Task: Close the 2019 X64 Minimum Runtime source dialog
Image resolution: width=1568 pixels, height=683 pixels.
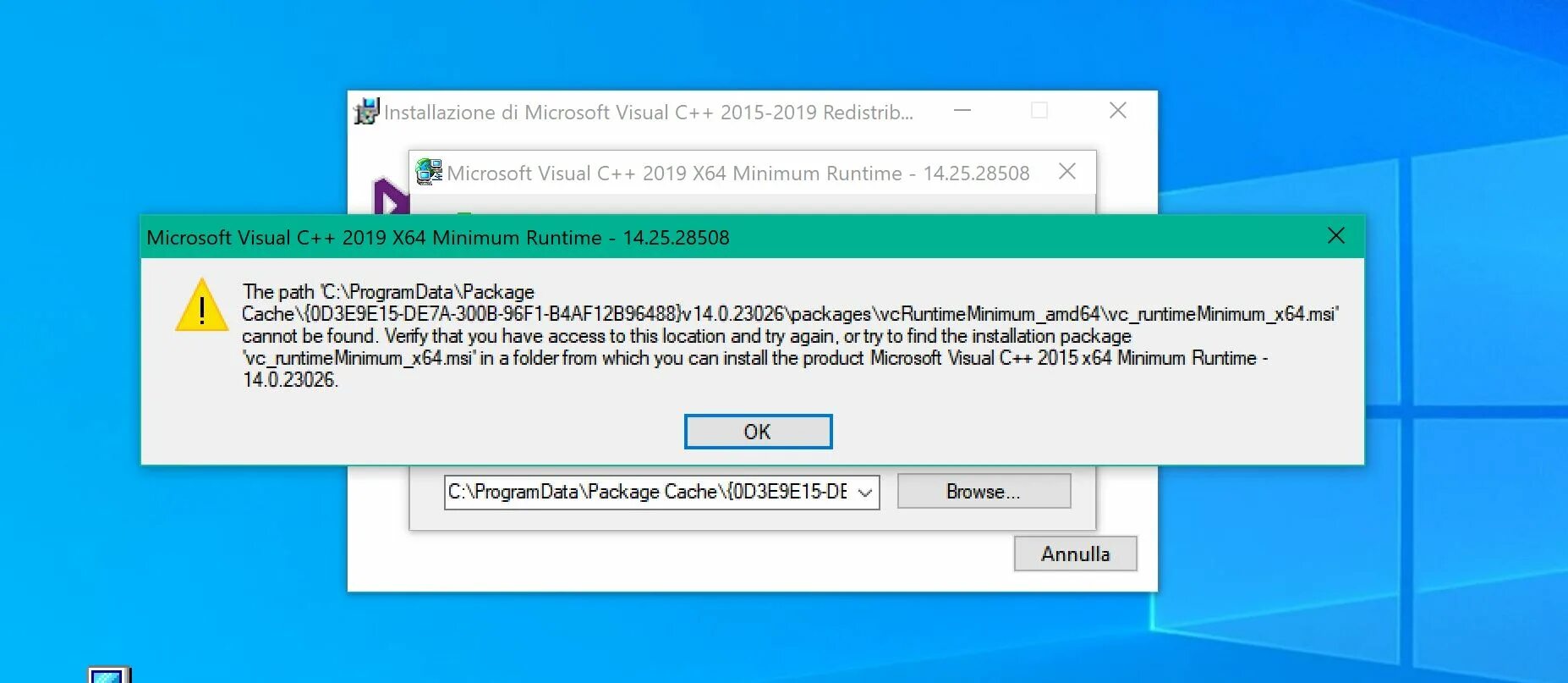Action: (1067, 172)
